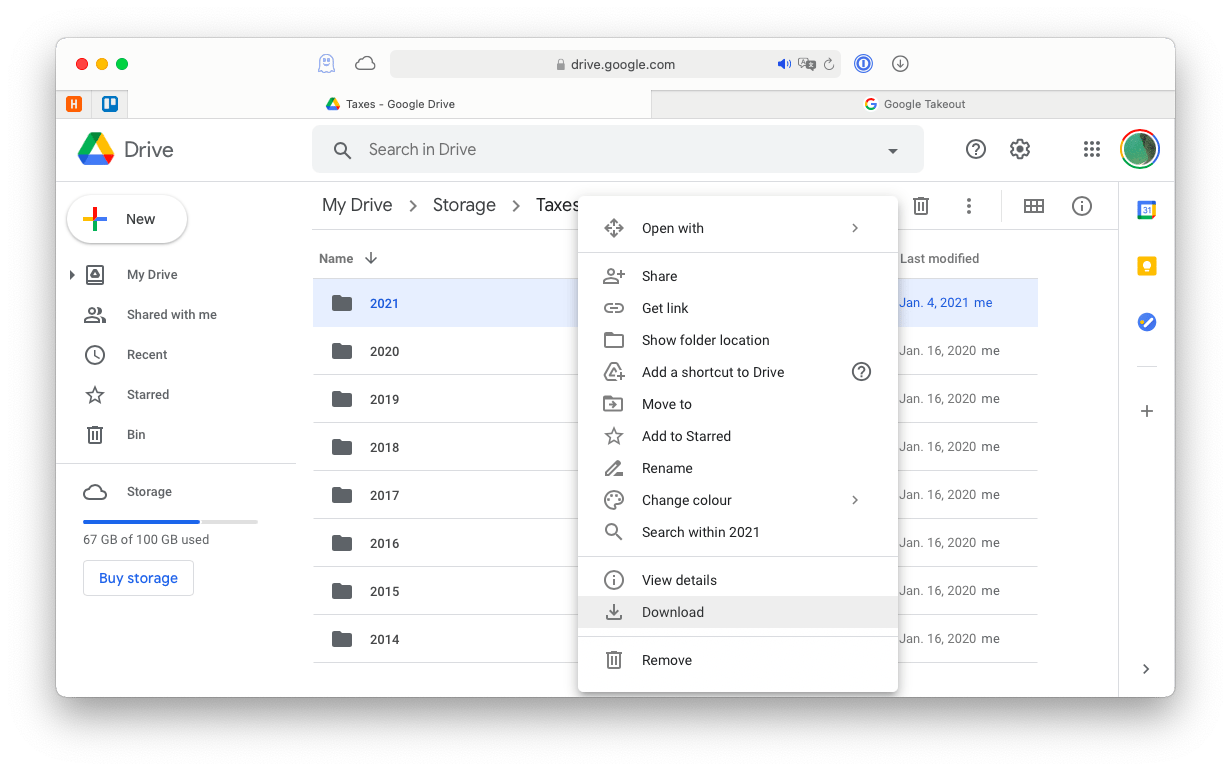Click the toolbar trash icon to remove the folder
Screen dimensions: 1231x771
[921, 205]
